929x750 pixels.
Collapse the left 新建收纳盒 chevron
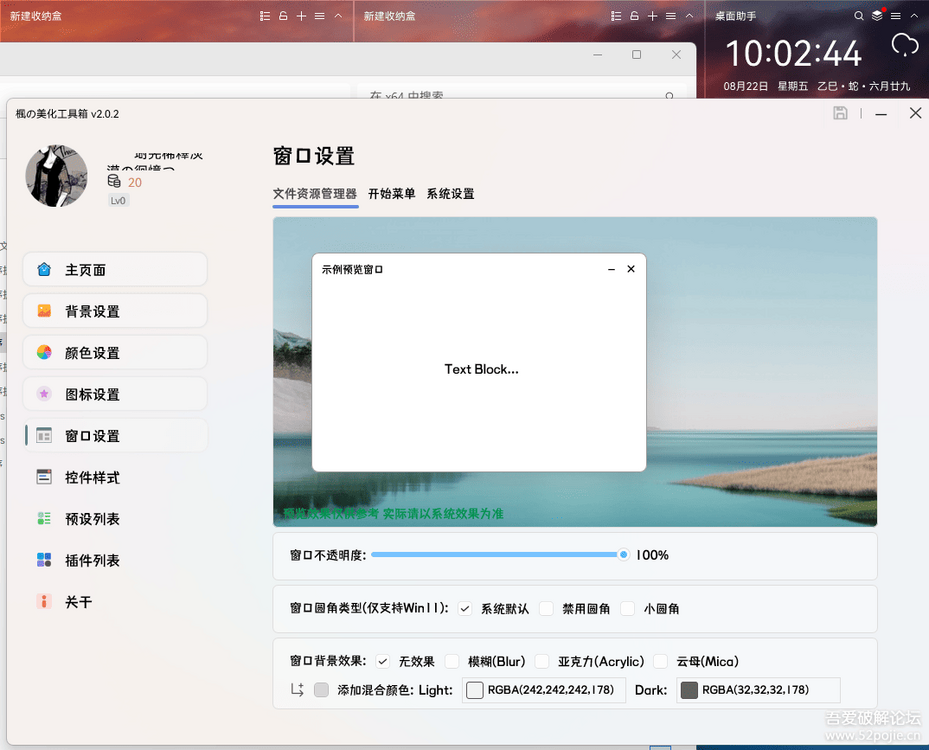(338, 16)
